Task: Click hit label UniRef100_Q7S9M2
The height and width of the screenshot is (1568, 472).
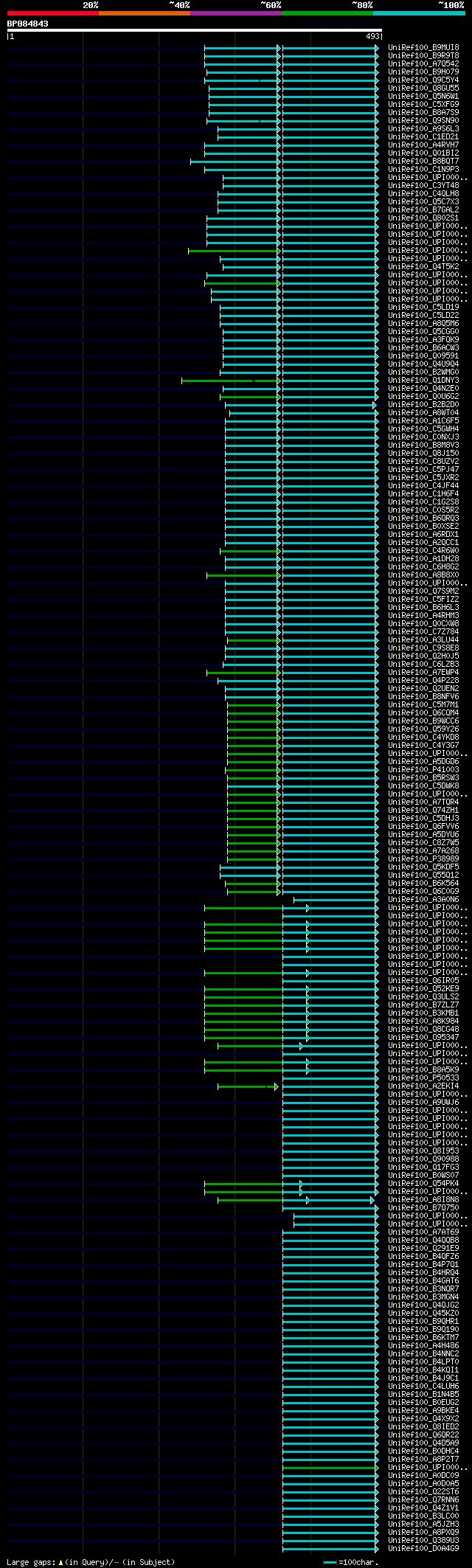Action: click(423, 591)
